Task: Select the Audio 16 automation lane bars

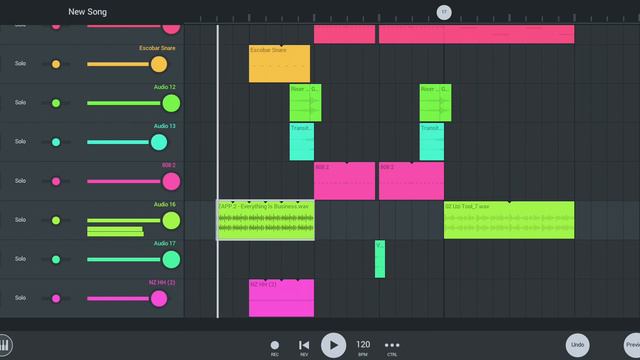Action: (116, 231)
